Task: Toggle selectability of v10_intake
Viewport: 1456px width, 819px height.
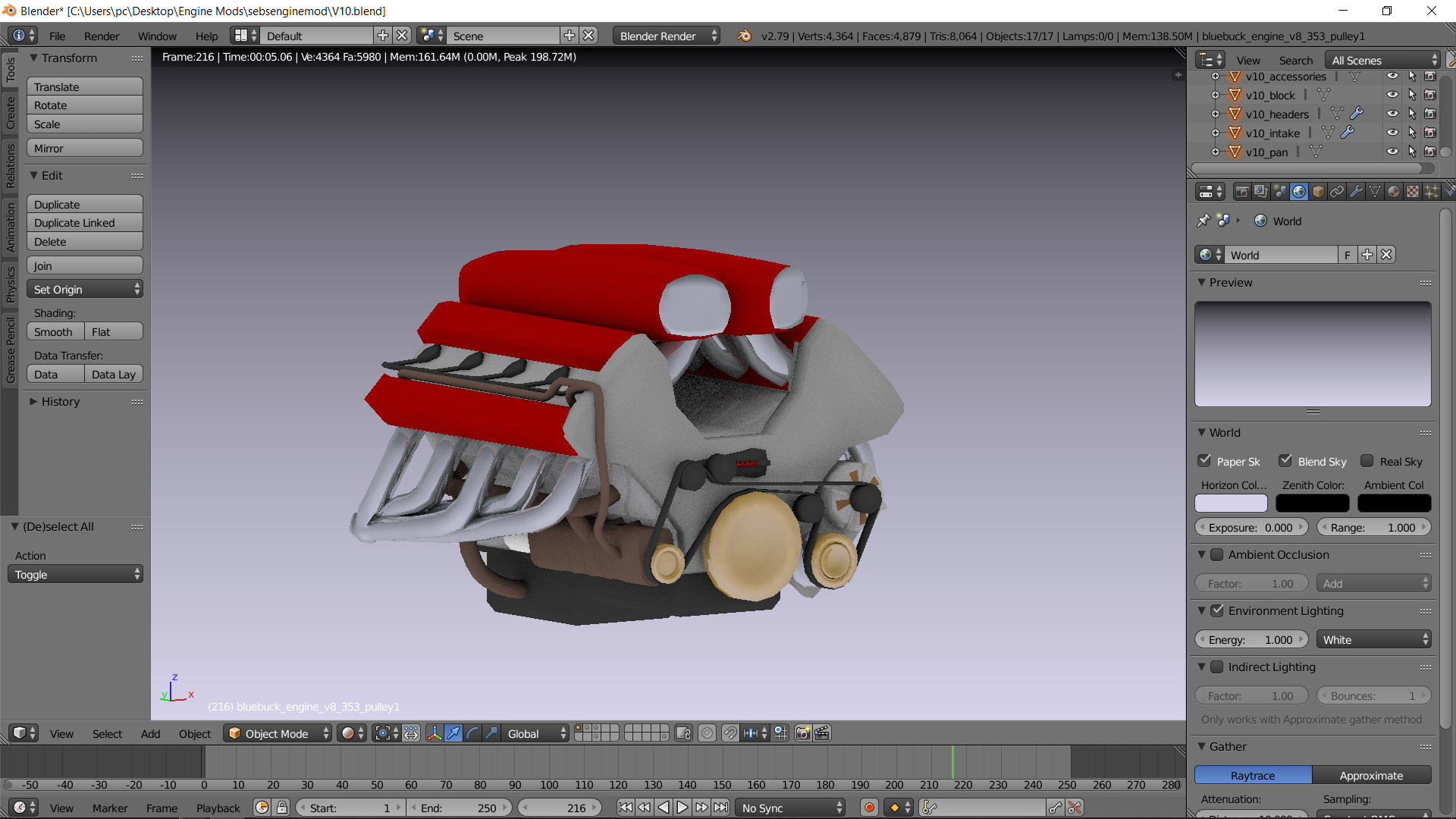Action: click(x=1411, y=133)
